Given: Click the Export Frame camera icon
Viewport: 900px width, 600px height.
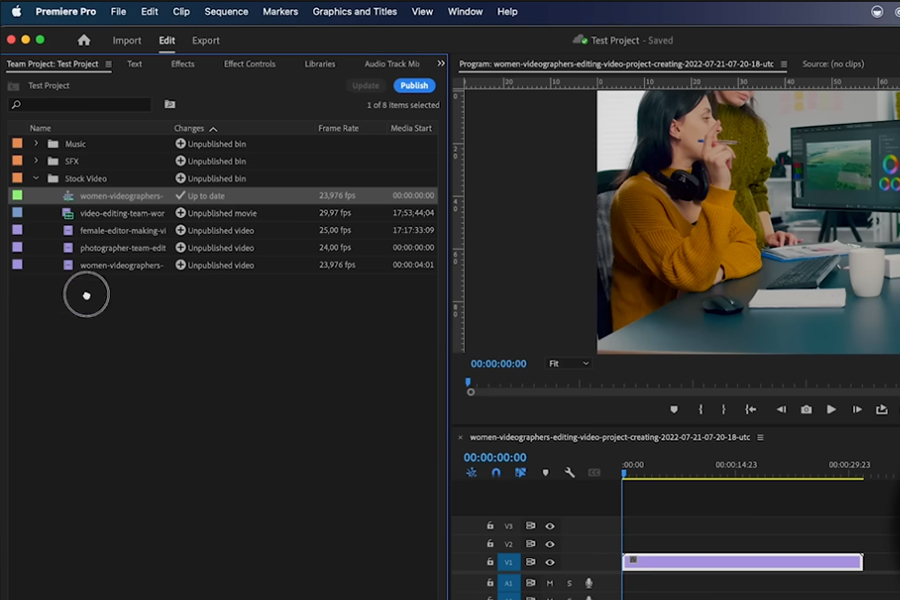Looking at the screenshot, I should click(807, 409).
